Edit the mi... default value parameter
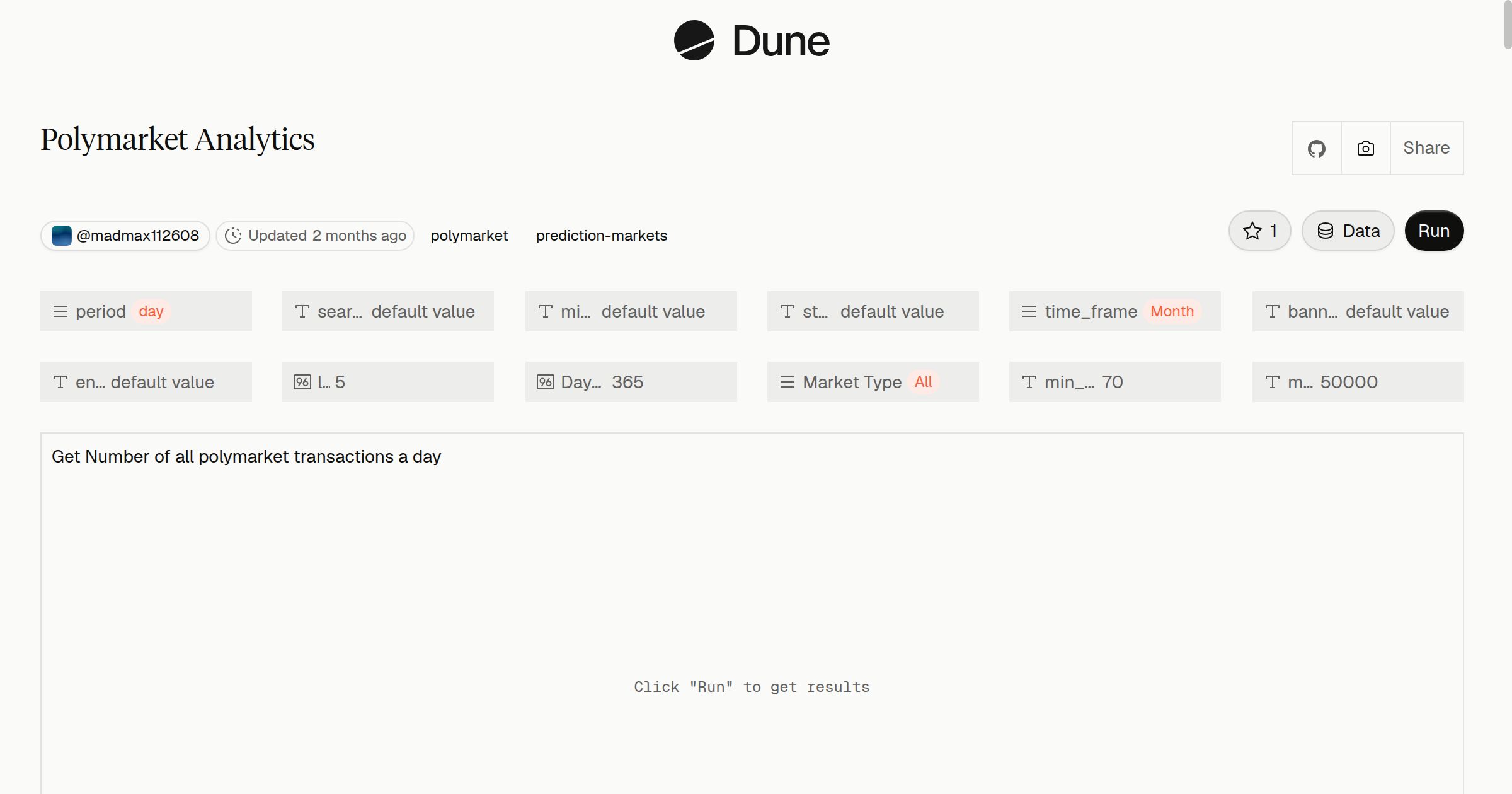 [x=631, y=311]
